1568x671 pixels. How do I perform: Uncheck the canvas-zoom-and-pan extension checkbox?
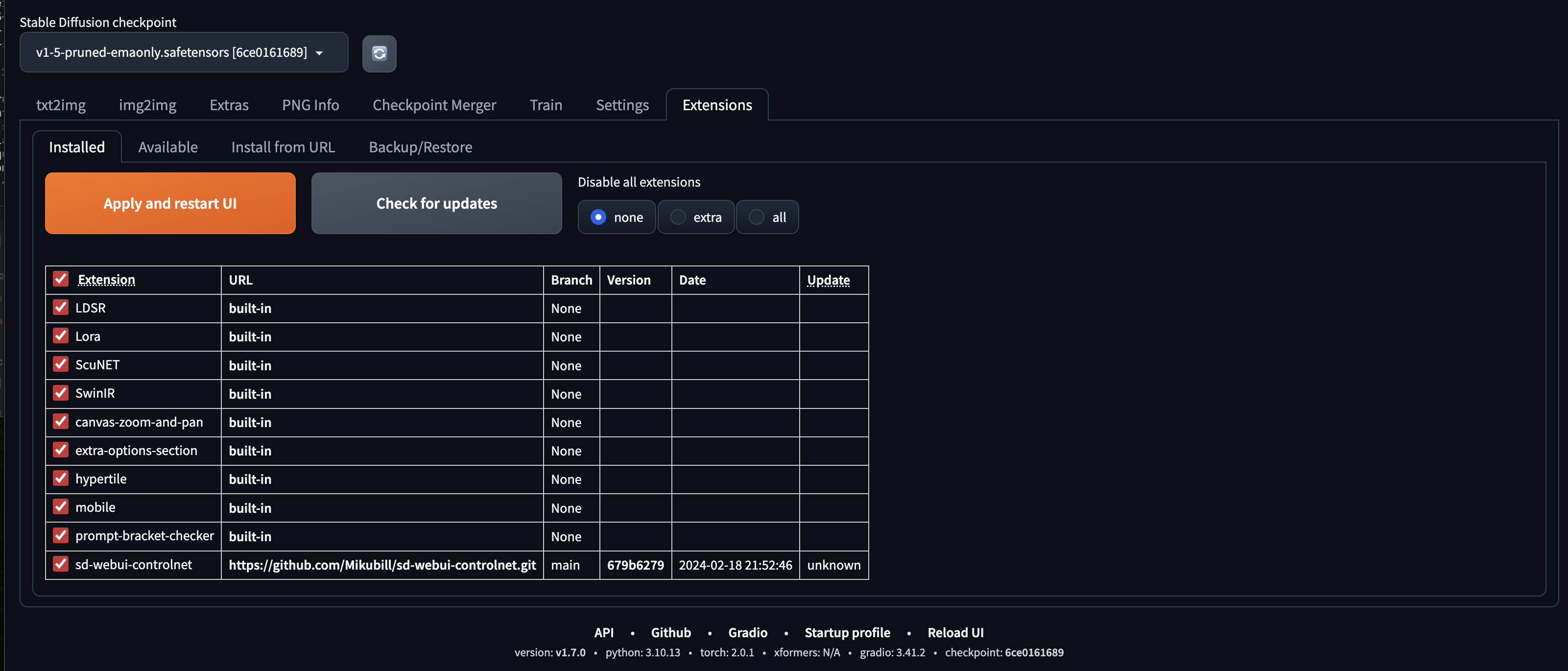tap(61, 421)
